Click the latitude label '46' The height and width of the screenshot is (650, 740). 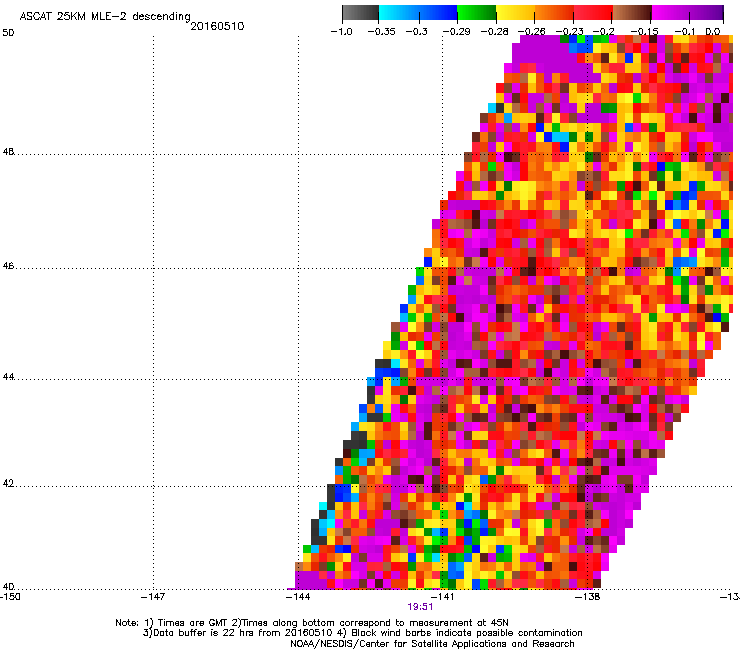[8, 266]
